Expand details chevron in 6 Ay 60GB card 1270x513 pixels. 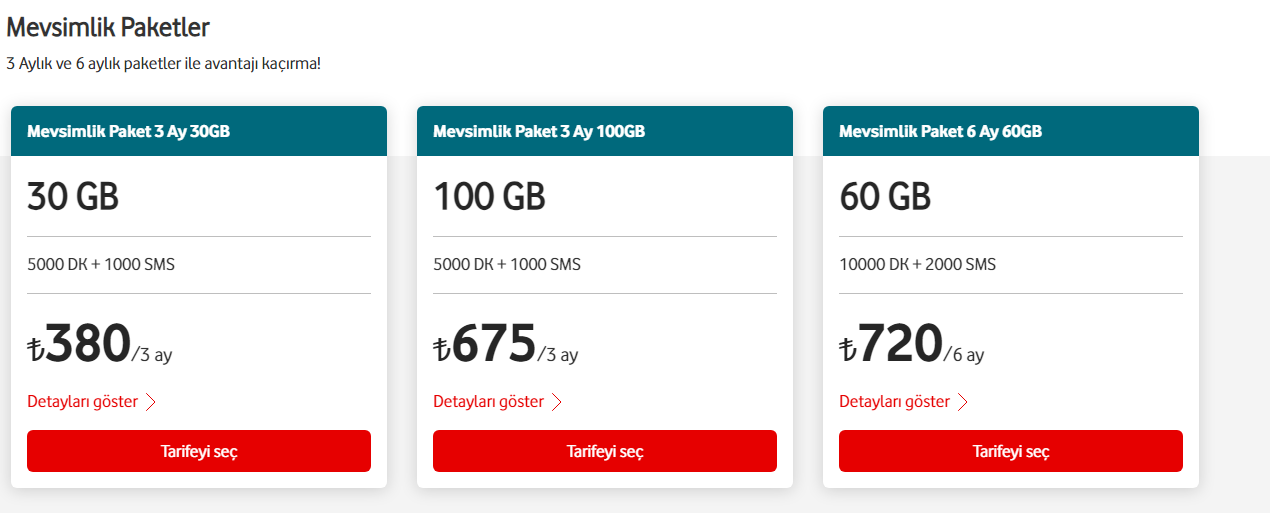(963, 403)
